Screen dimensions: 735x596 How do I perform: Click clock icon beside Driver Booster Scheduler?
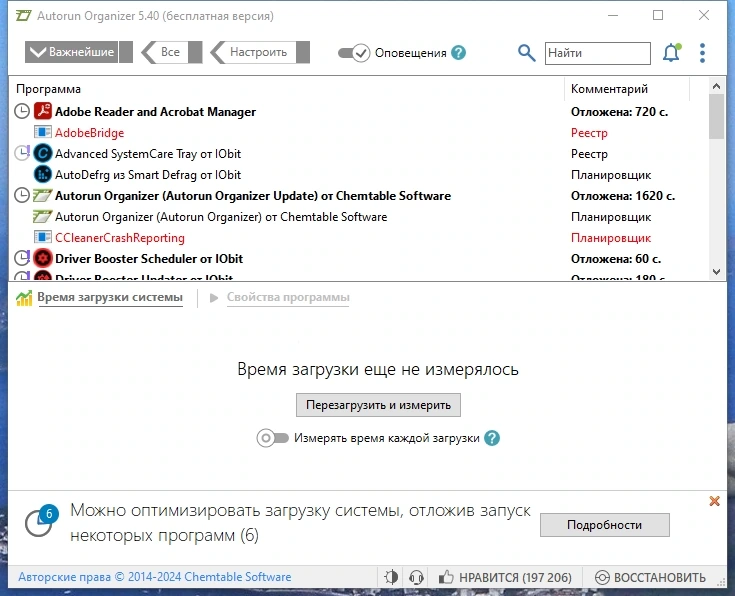tap(22, 258)
